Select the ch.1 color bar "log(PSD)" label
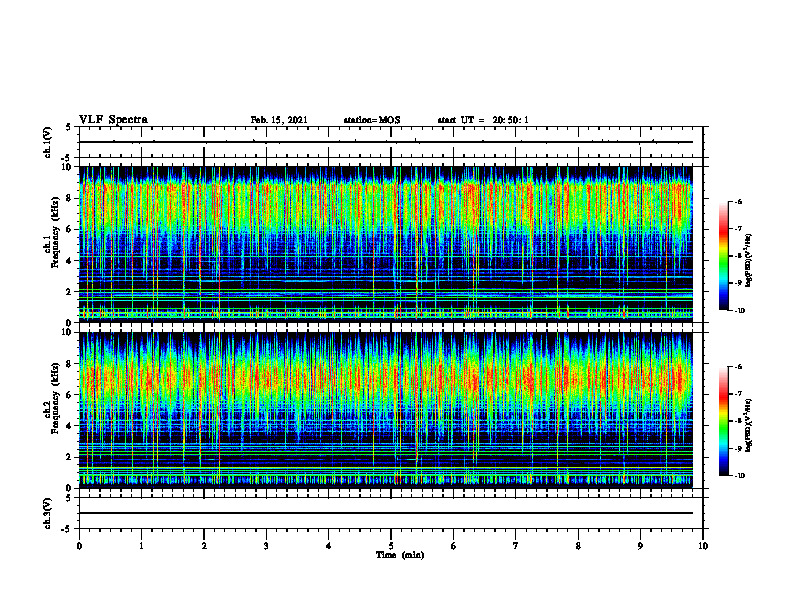The image size is (792, 612). 750,260
